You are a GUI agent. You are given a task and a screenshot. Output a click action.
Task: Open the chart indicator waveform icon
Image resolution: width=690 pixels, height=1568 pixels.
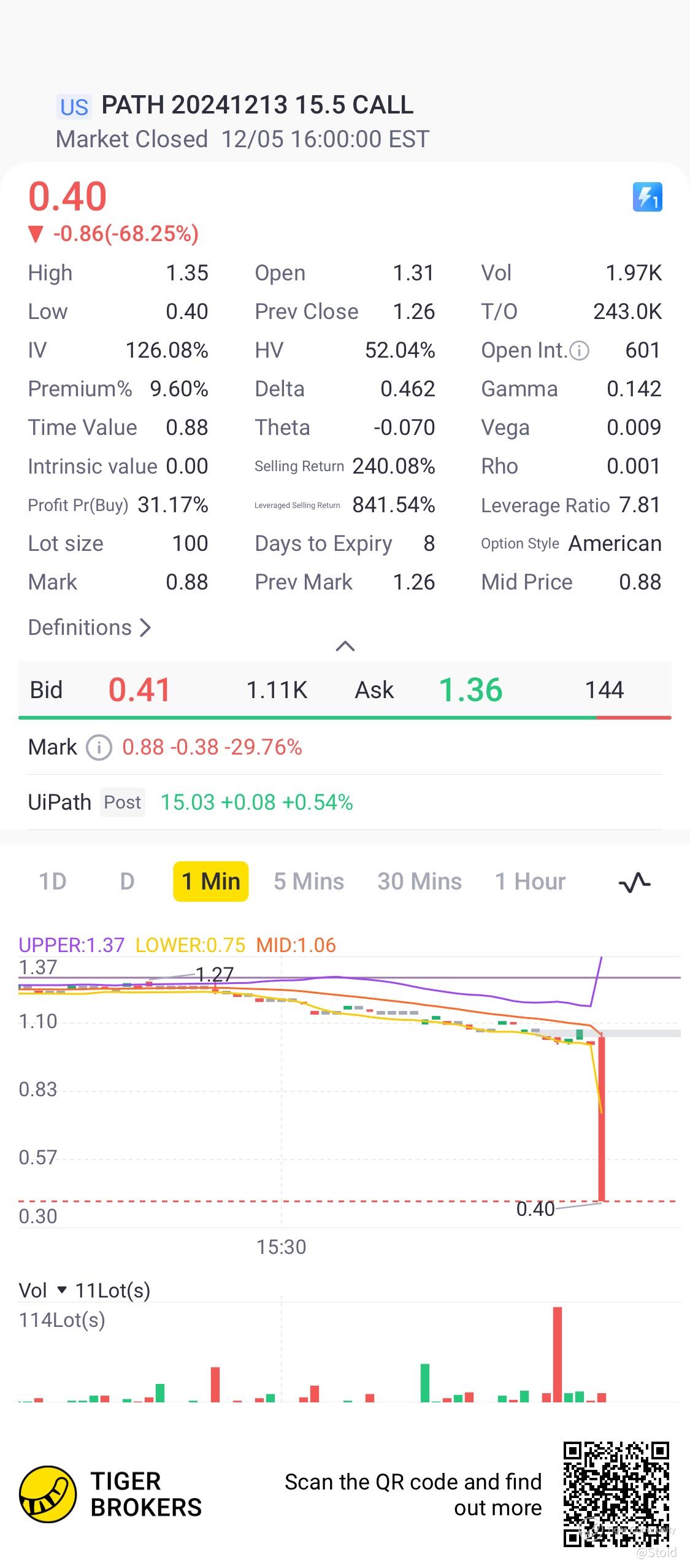(634, 882)
